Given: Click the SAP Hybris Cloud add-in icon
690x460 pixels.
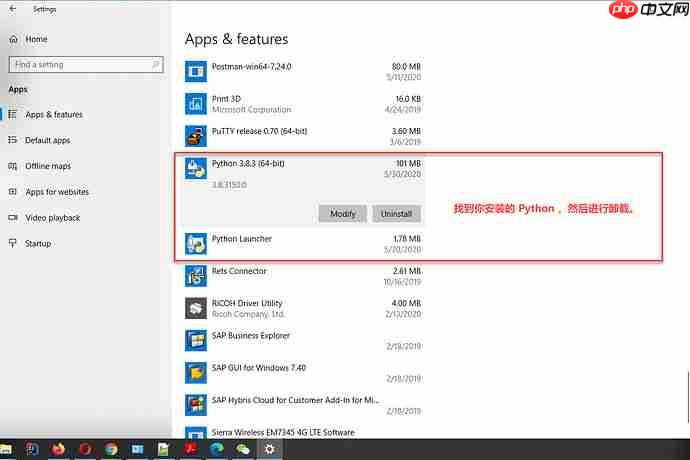Looking at the screenshot, I should click(196, 405).
